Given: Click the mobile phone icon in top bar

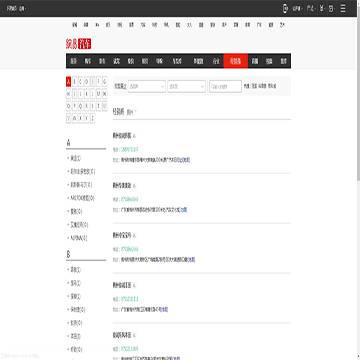Looking at the screenshot, I should [285, 9].
